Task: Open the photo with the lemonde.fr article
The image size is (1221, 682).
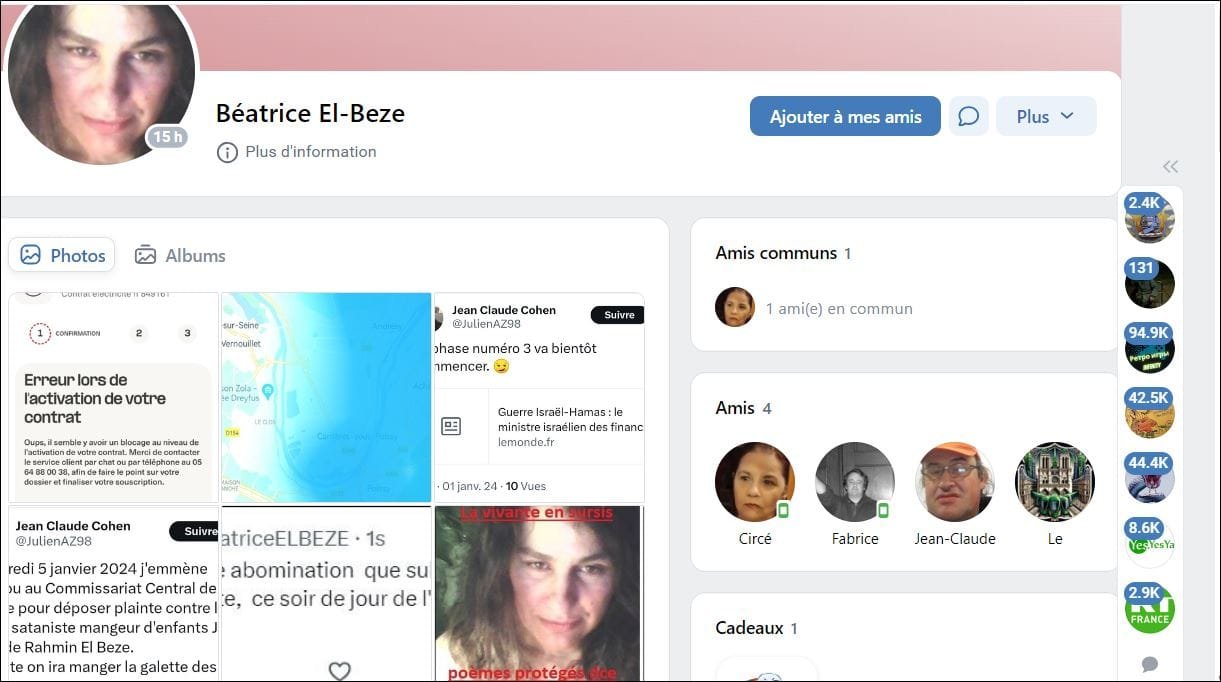Action: point(539,397)
